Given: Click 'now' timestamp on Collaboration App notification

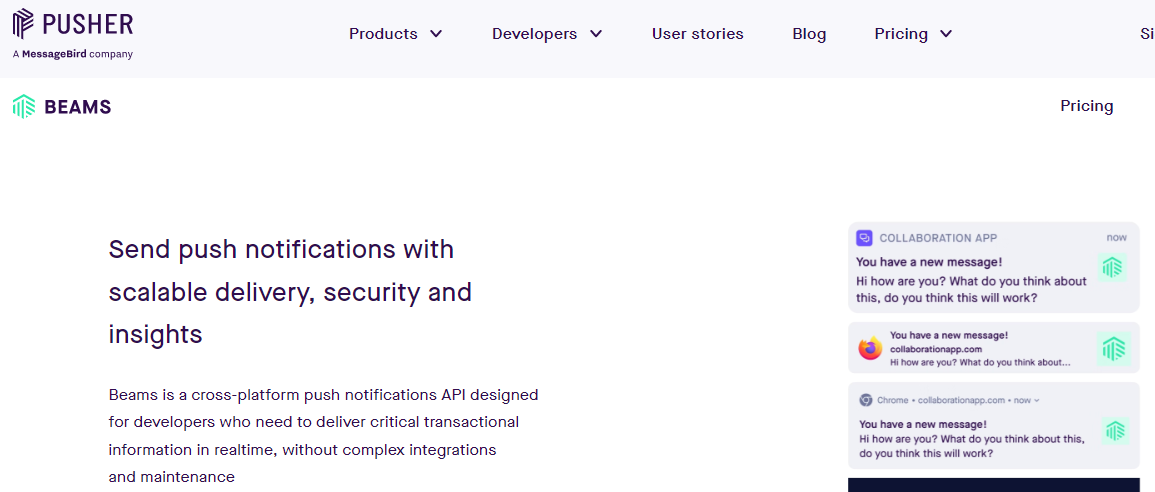Looking at the screenshot, I should click(1117, 238).
